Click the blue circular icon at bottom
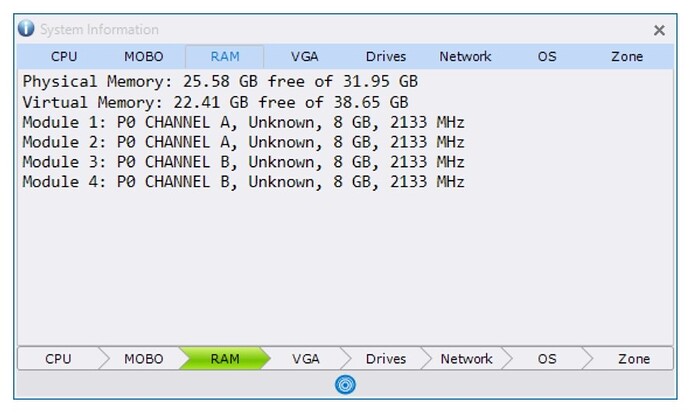Image resolution: width=690 pixels, height=416 pixels. 345,385
